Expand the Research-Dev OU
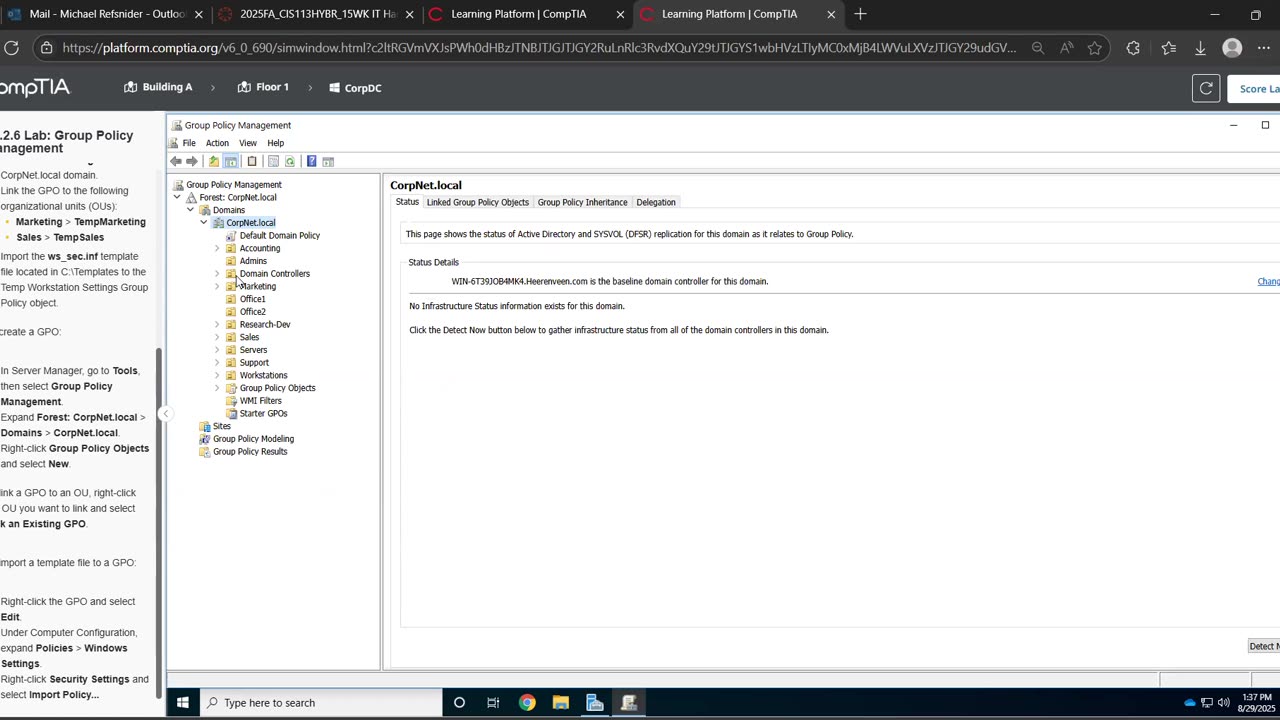The image size is (1280, 720). (217, 324)
